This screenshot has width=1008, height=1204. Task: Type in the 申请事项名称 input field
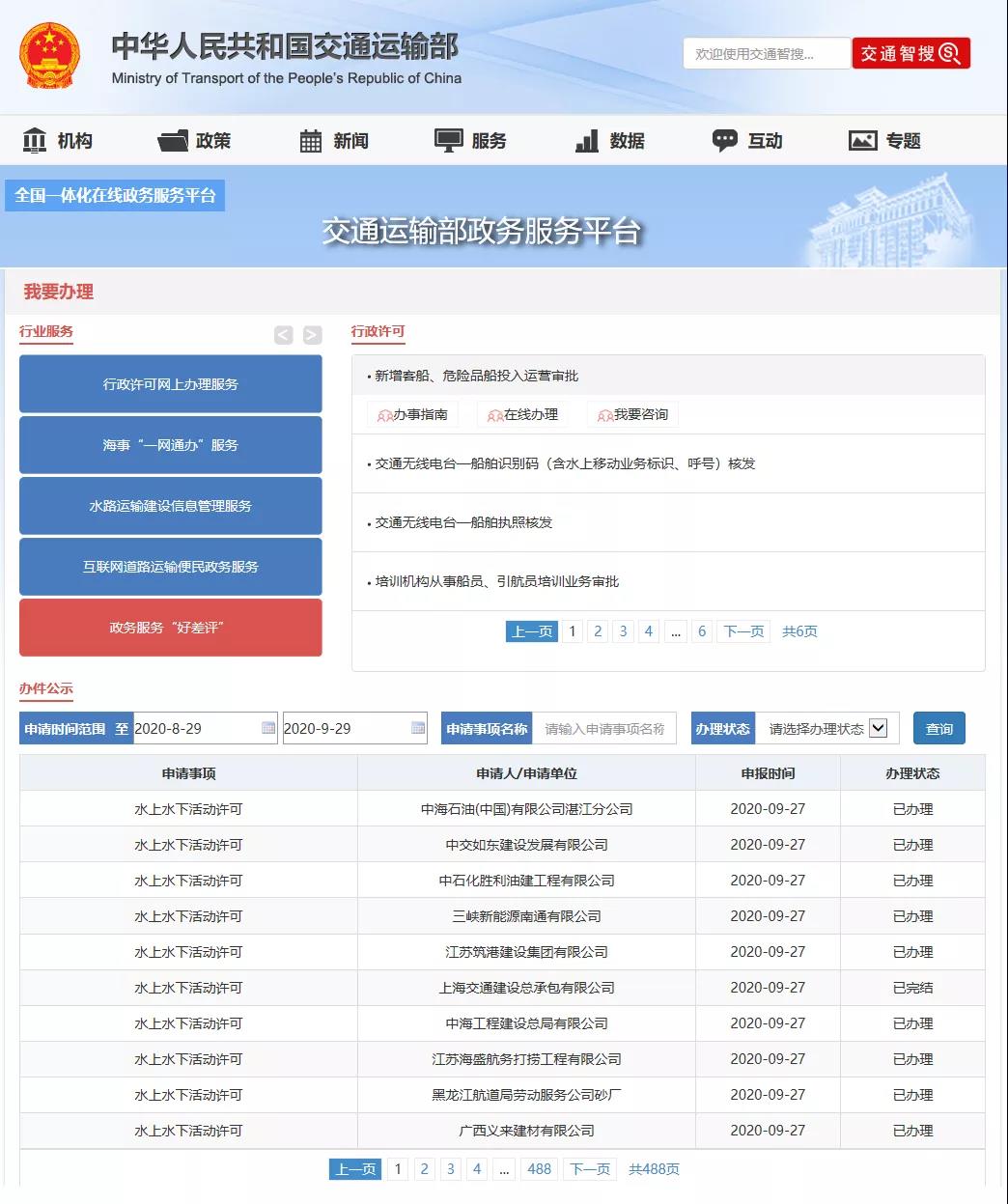[603, 729]
